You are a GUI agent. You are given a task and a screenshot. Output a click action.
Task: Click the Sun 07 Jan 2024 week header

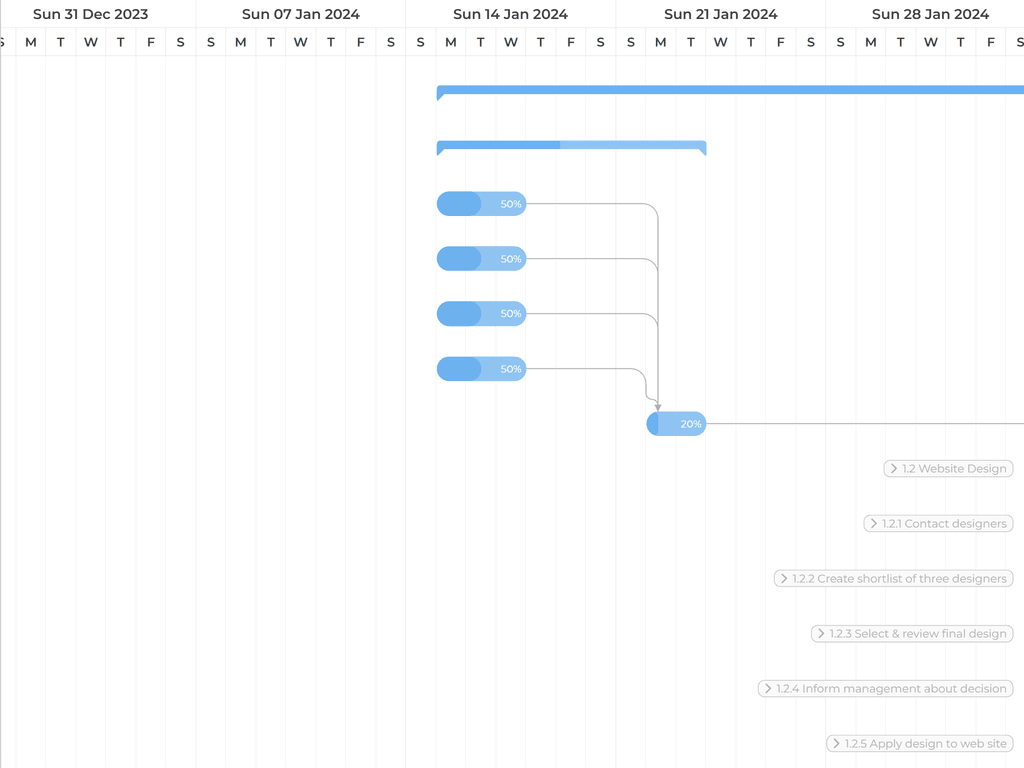click(x=300, y=14)
